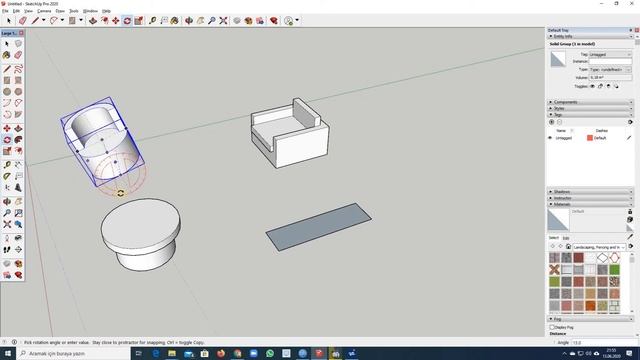Image resolution: width=640 pixels, height=360 pixels.
Task: Collapse the Tags panel
Action: (590, 115)
